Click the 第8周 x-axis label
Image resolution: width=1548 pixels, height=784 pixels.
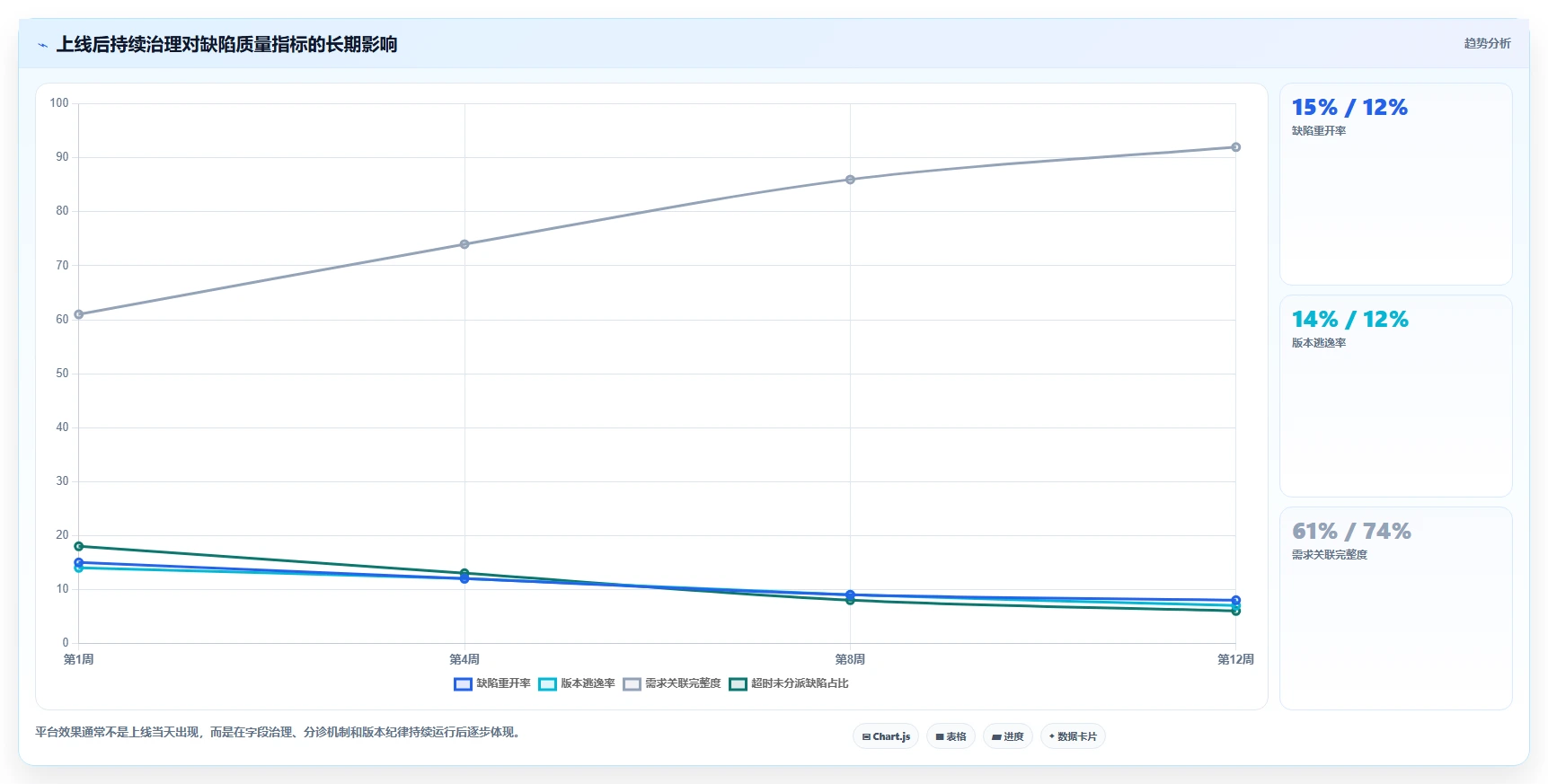[850, 659]
